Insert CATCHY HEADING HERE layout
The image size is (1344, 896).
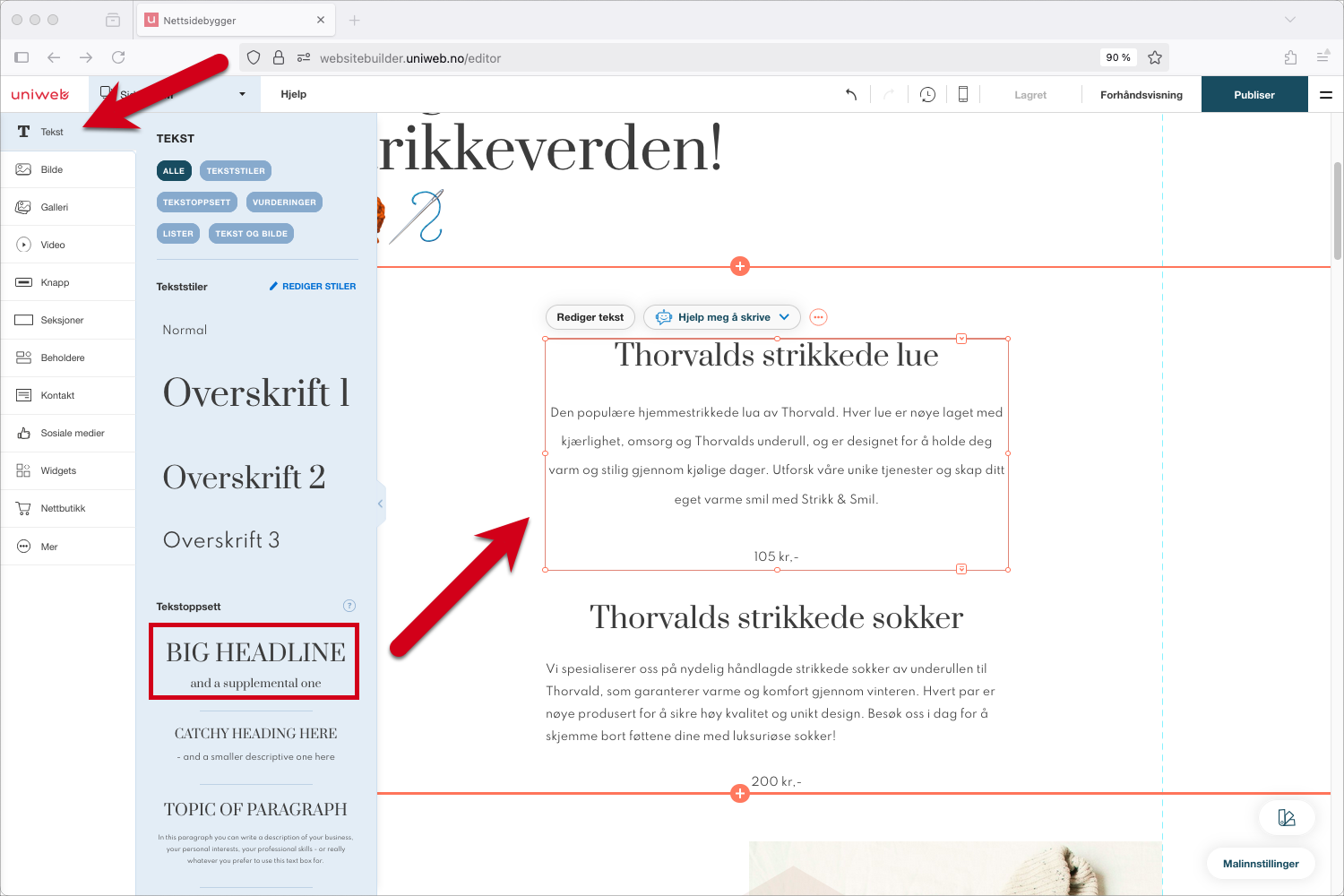pos(255,743)
